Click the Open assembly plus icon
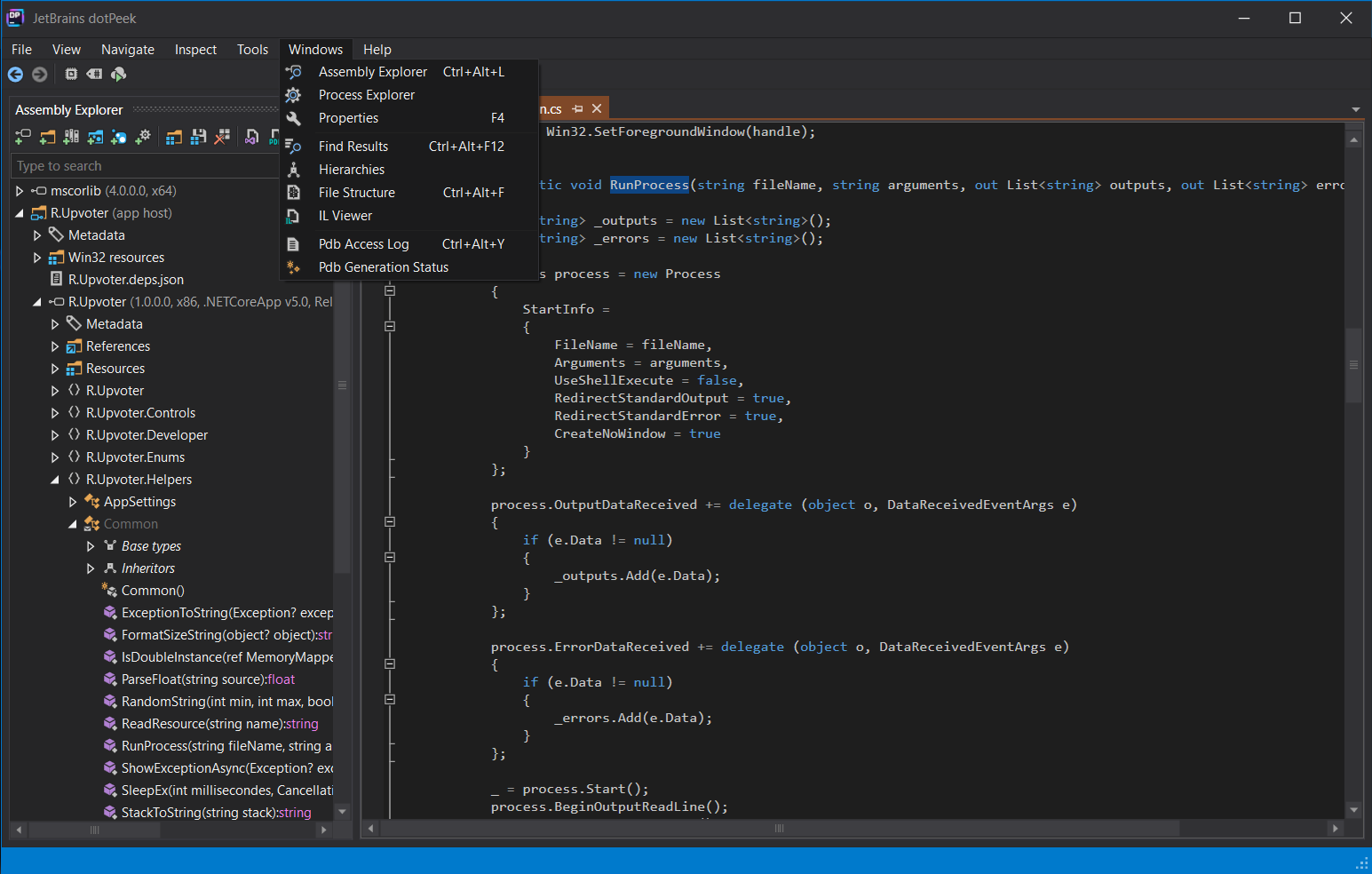 (23, 137)
